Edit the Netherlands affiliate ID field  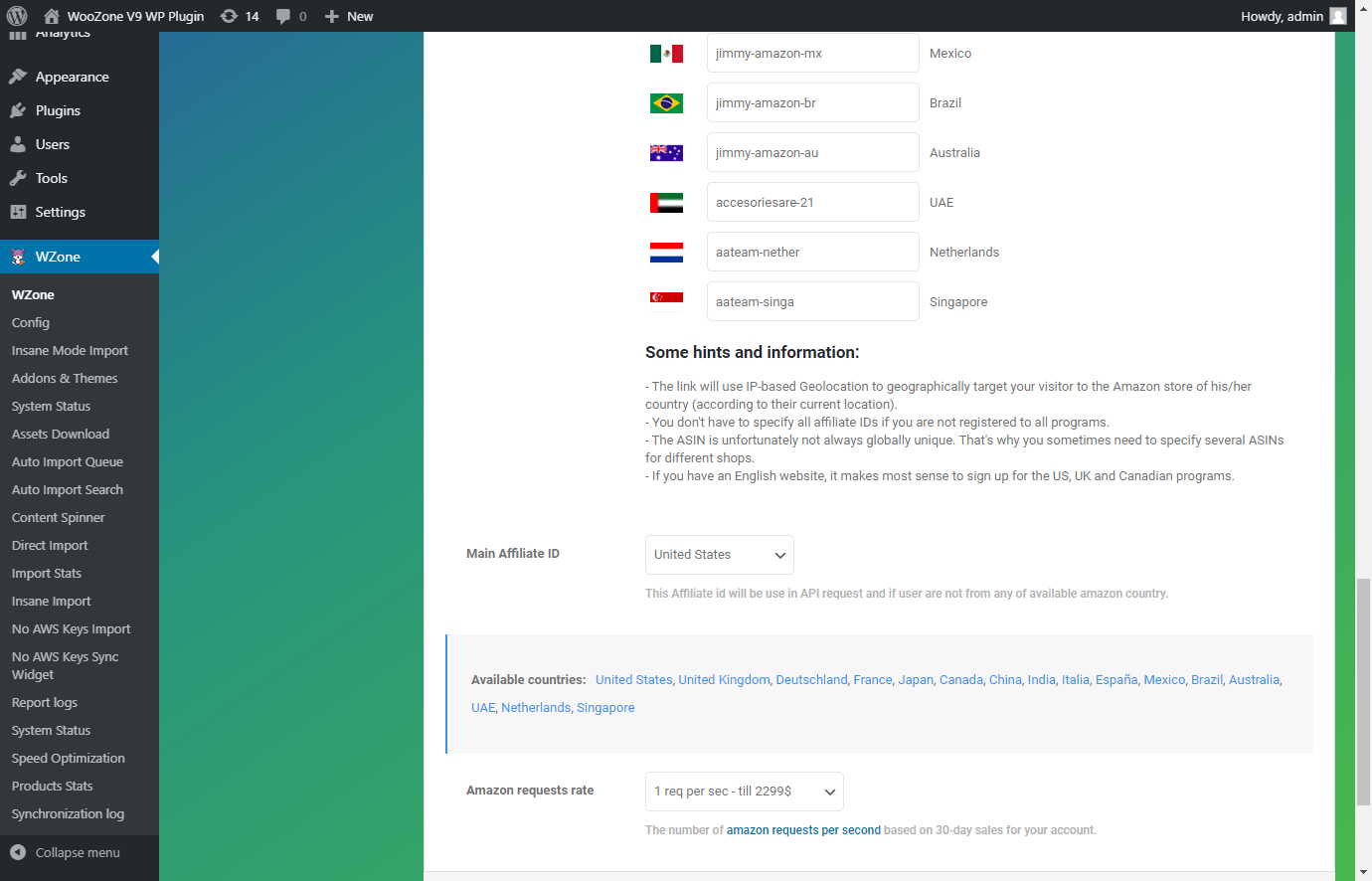813,253
